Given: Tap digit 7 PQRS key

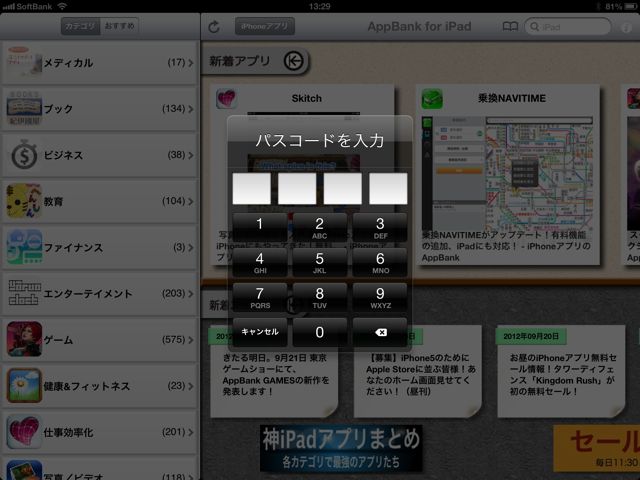Looking at the screenshot, I should pyautogui.click(x=260, y=298).
